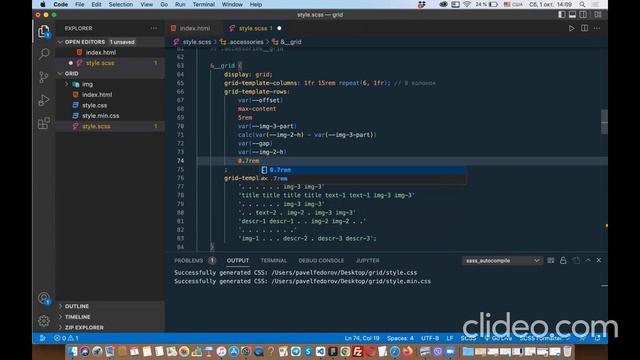Collapse the Open Editors section
Viewport: 640px width, 360px height.
pyautogui.click(x=60, y=42)
